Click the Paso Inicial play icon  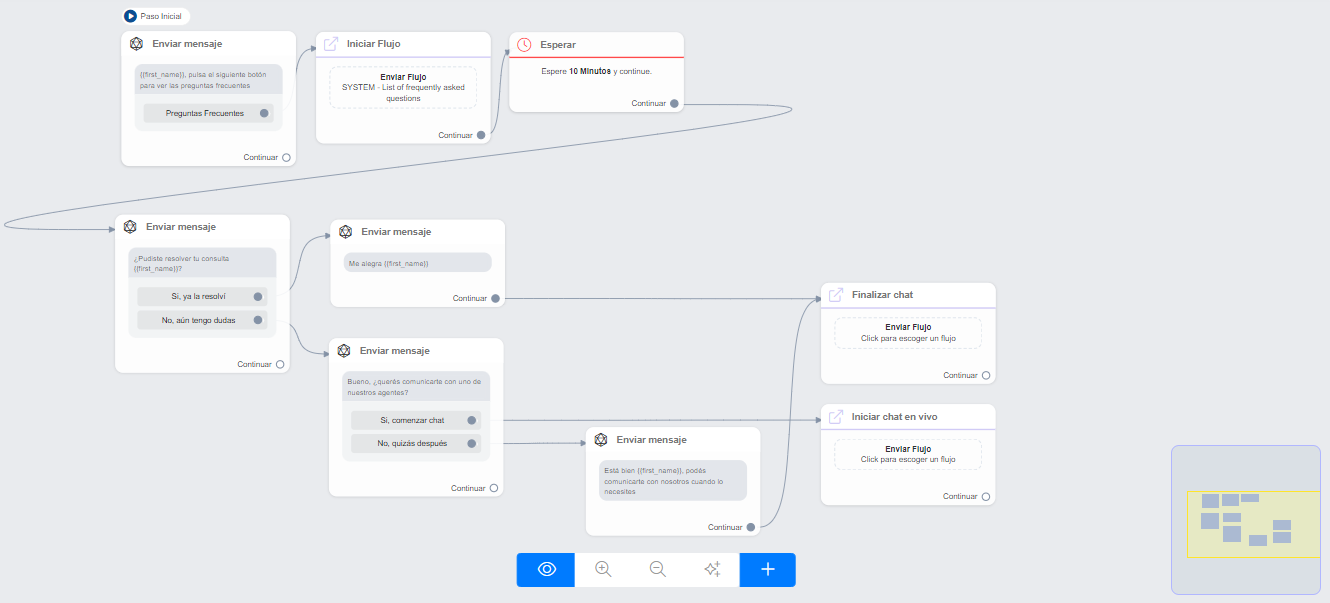pos(131,16)
